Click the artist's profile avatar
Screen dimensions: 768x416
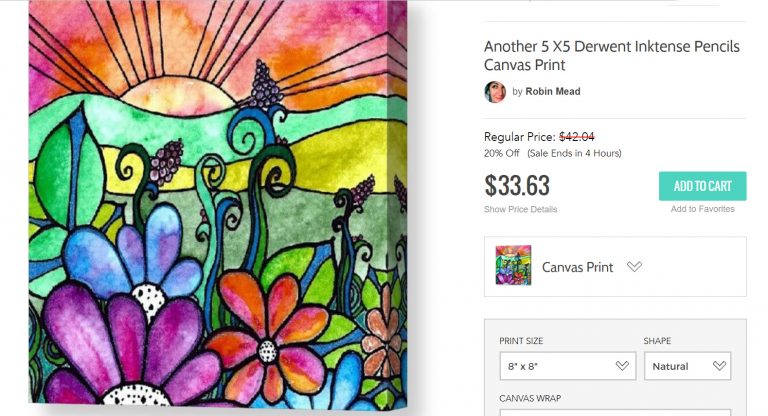495,91
